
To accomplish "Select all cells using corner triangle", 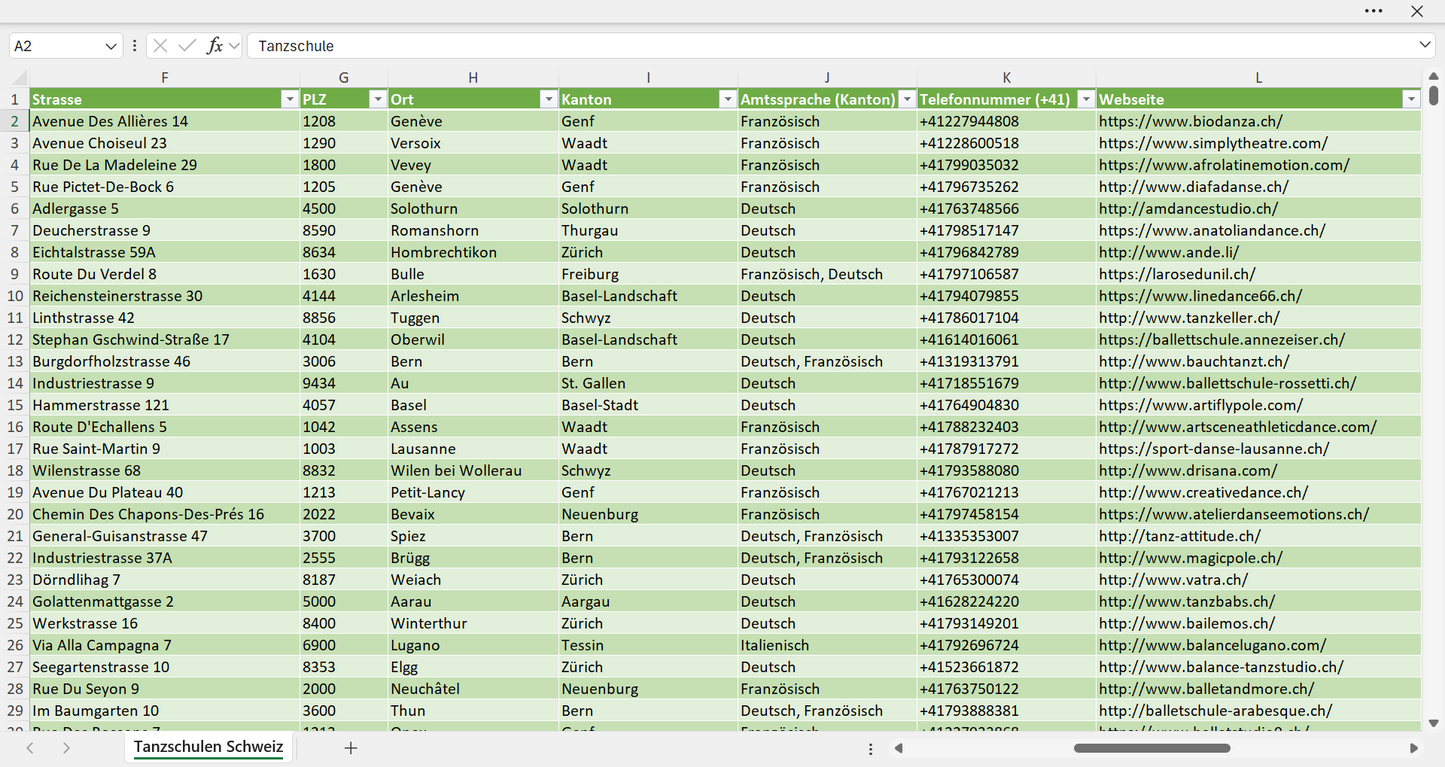I will tap(19, 78).
